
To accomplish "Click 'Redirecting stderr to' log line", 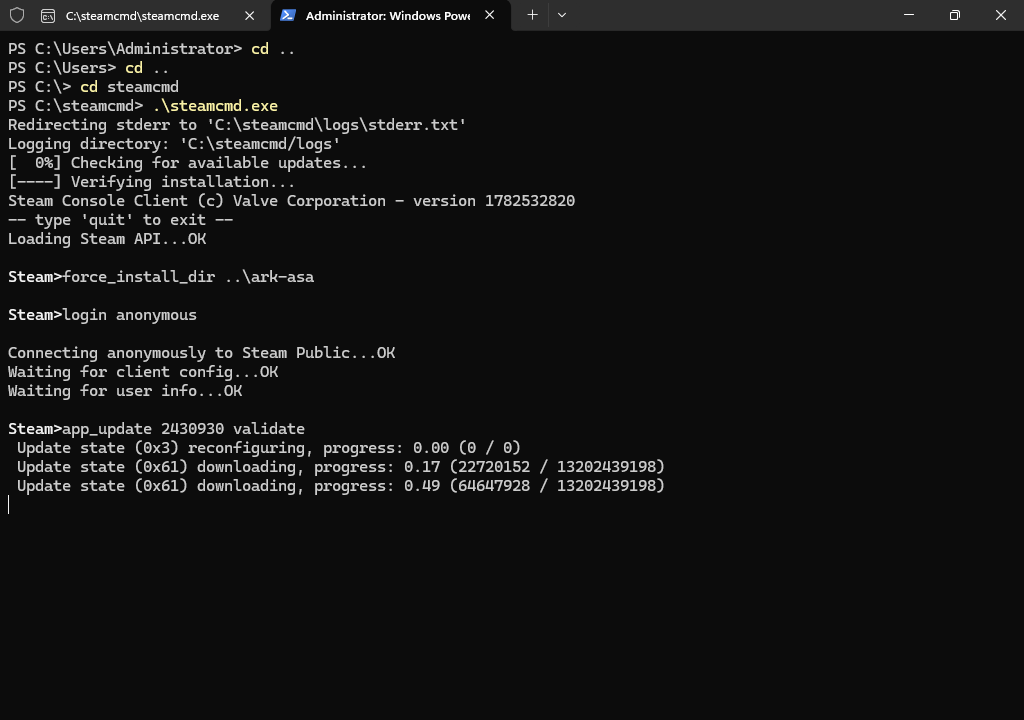I will (x=237, y=125).
